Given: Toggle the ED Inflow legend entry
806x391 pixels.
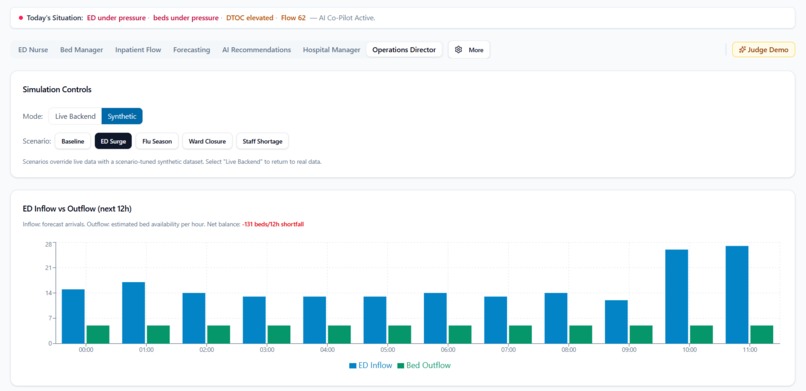Looking at the screenshot, I should (371, 365).
